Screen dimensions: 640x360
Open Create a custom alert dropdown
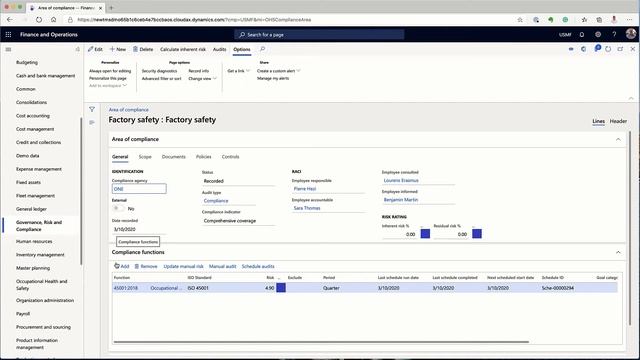[279, 71]
